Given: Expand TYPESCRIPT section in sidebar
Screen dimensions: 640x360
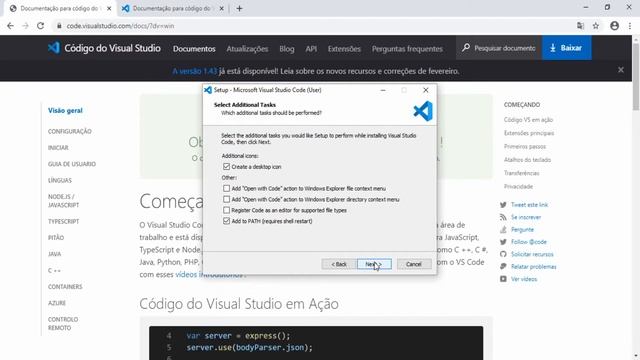Looking at the screenshot, I should (x=63, y=221).
